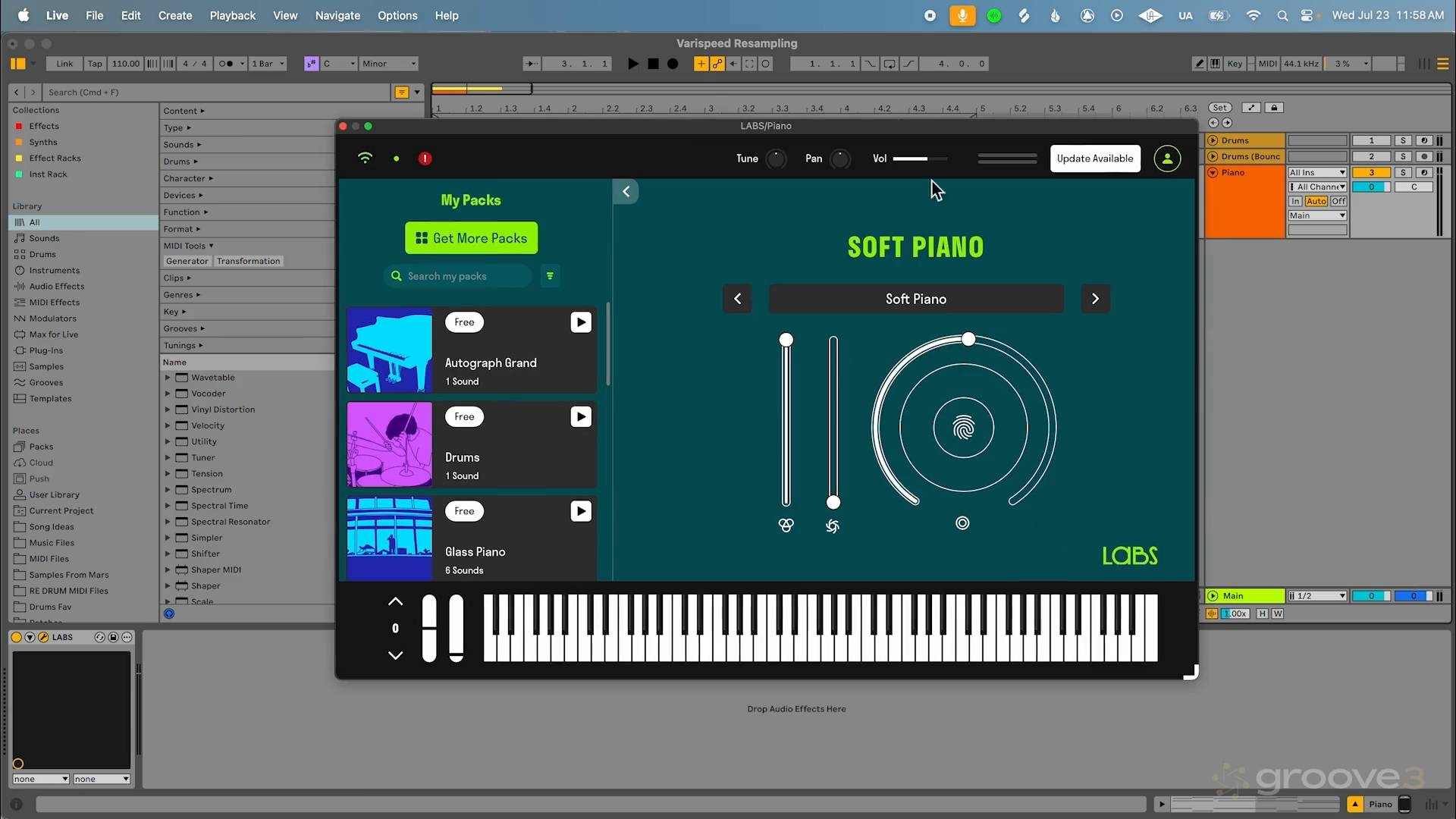This screenshot has height=819, width=1456.
Task: Open the Minor scale dropdown
Action: [x=388, y=64]
